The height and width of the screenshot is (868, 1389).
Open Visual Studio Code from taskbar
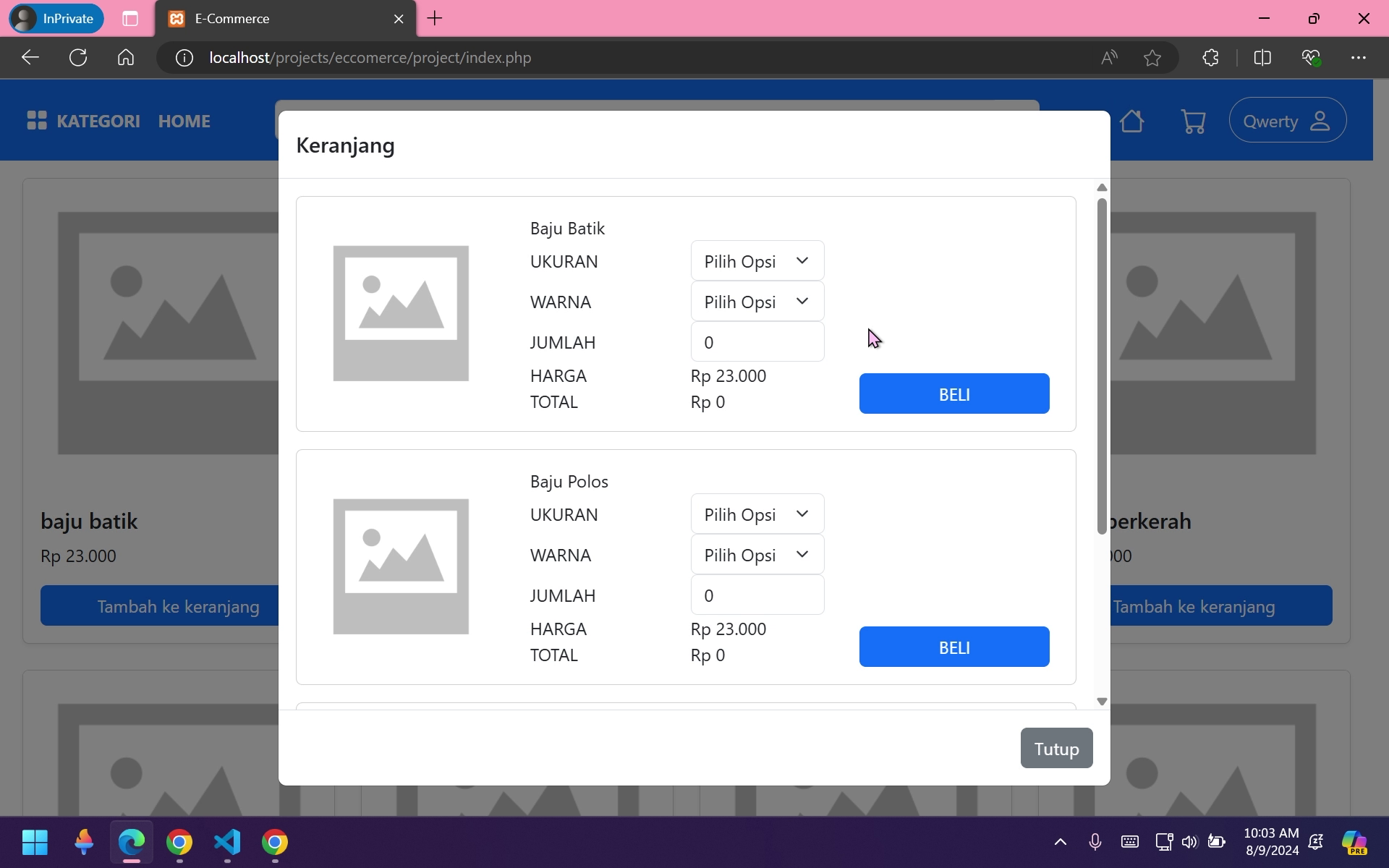[227, 842]
